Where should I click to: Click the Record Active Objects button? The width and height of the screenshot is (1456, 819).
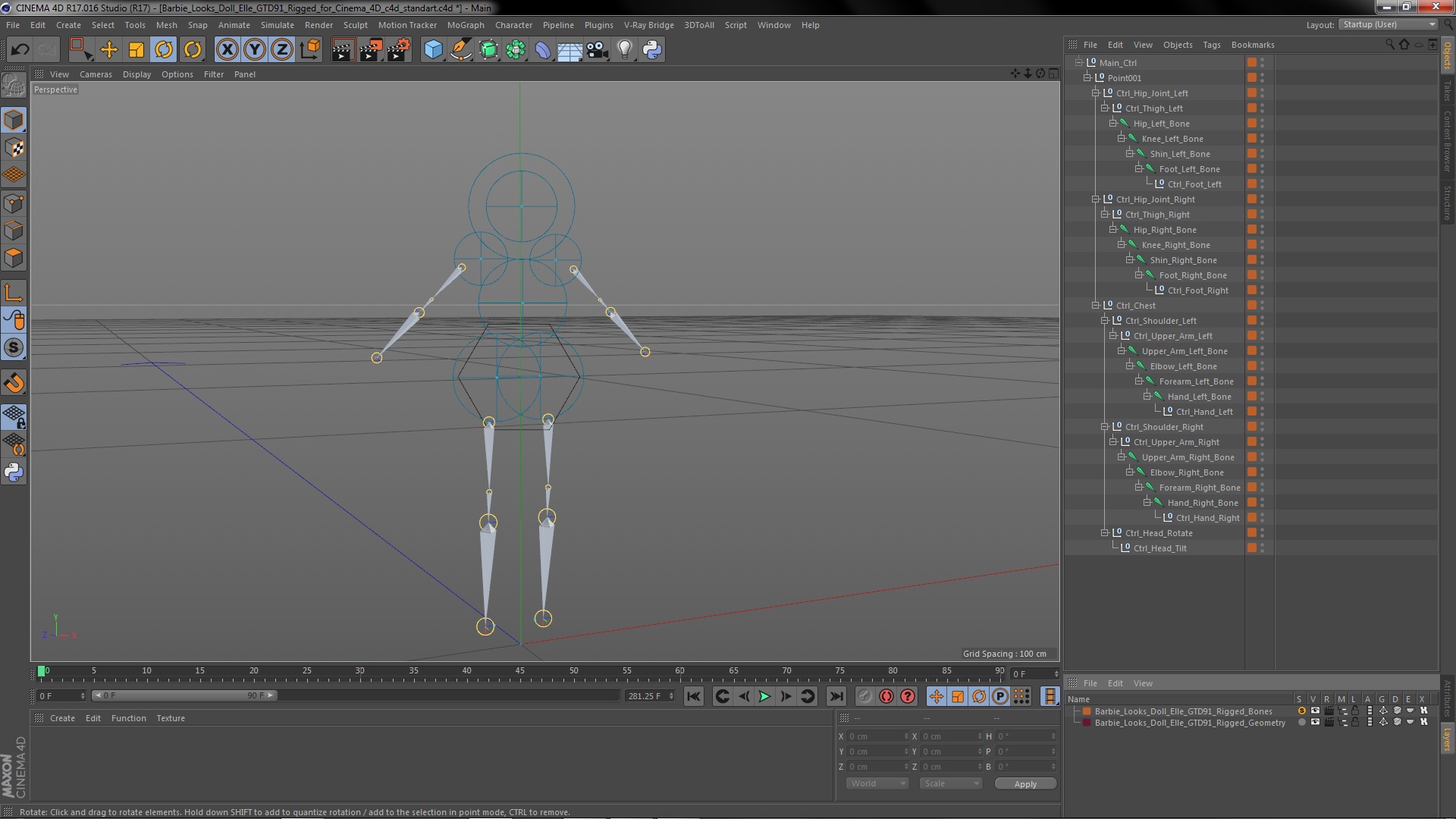(864, 696)
